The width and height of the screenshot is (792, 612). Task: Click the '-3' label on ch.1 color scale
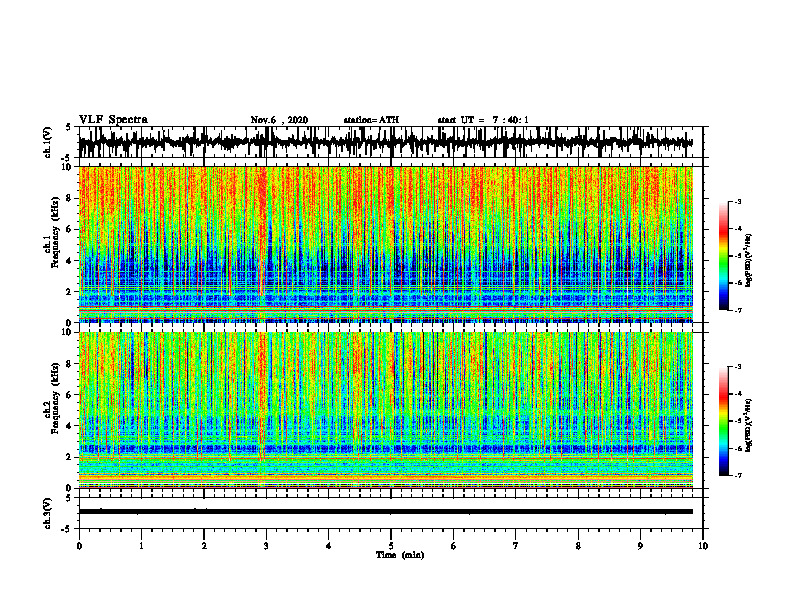pyautogui.click(x=738, y=202)
